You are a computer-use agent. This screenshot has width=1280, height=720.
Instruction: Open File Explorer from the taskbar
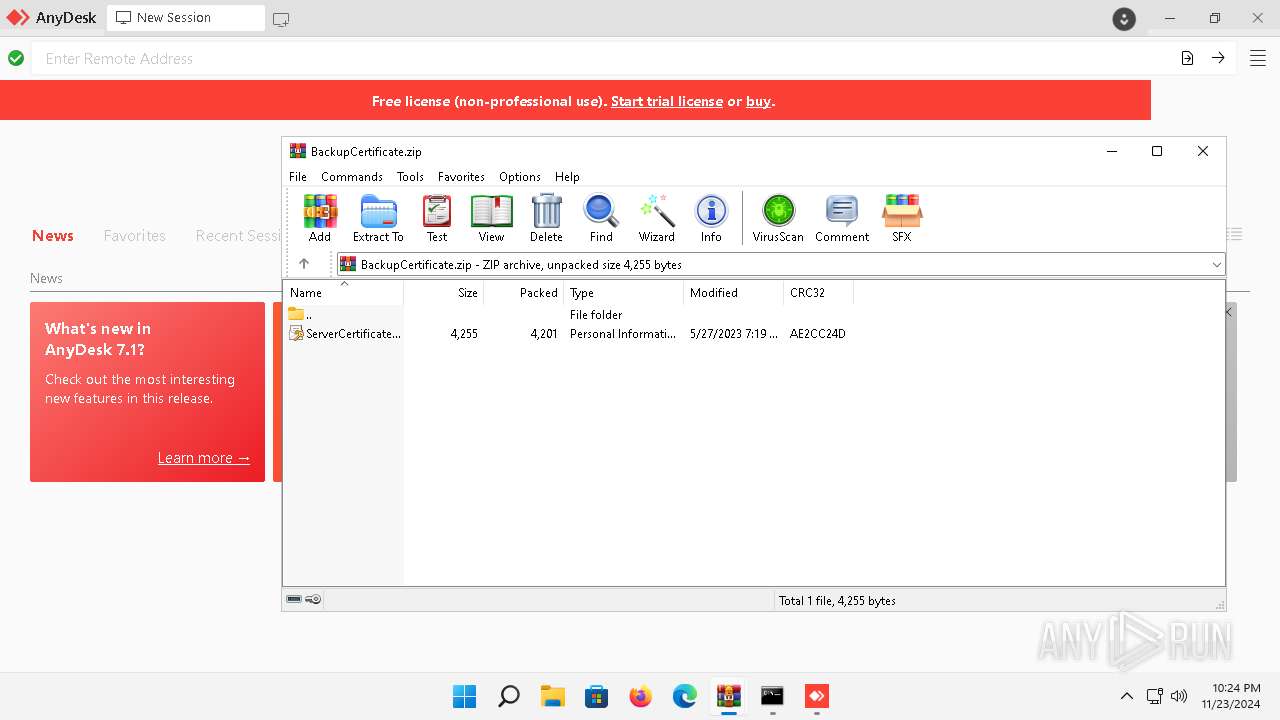point(553,696)
